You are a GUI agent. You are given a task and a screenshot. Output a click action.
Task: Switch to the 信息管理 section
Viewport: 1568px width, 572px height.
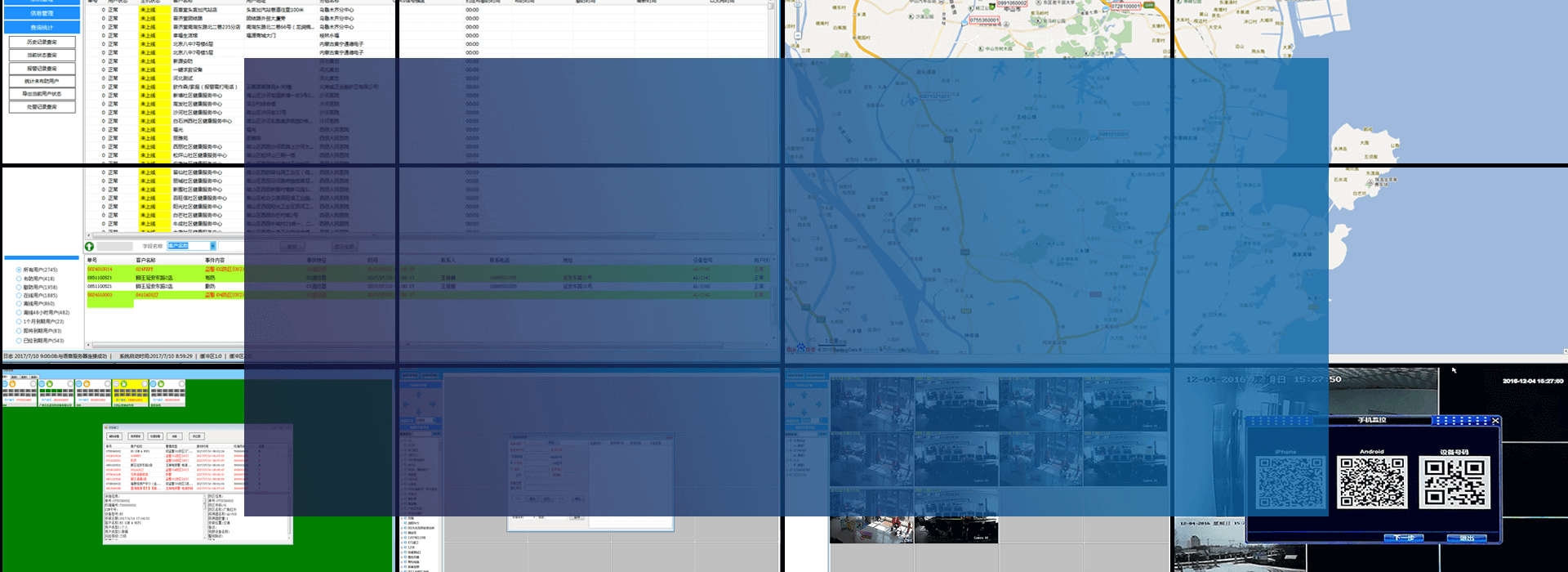[42, 13]
